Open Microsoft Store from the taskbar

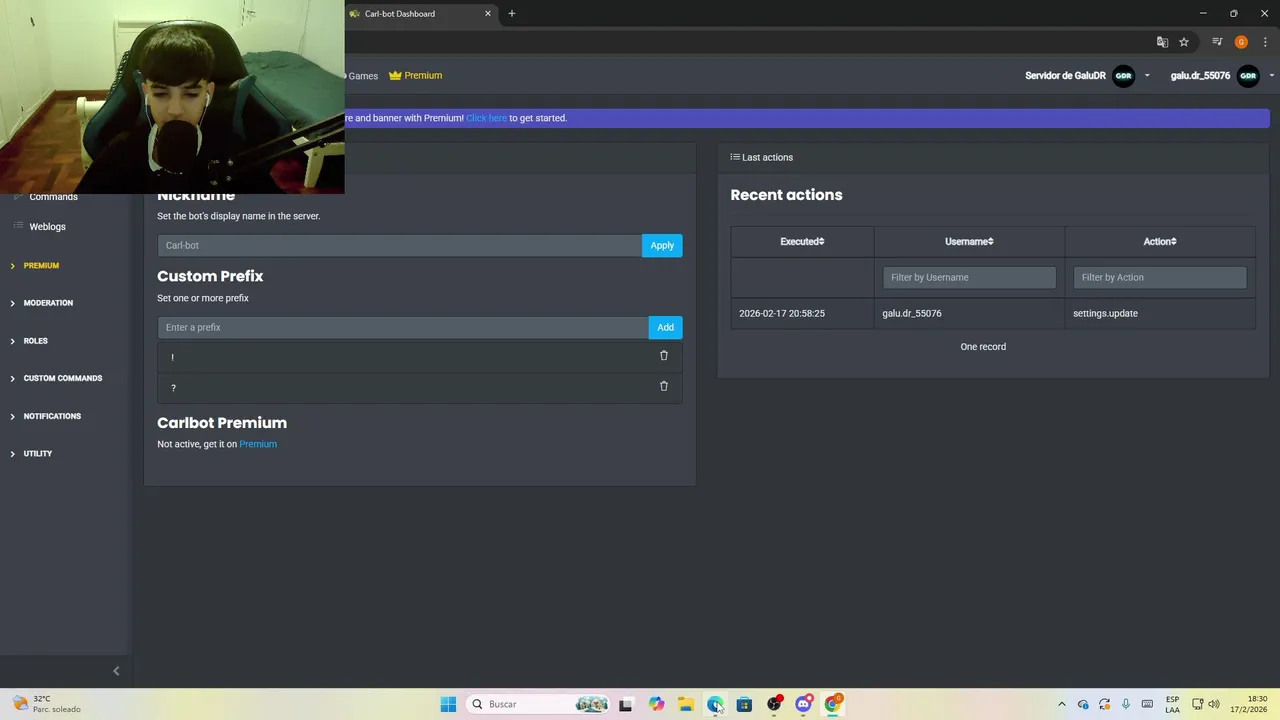[744, 704]
